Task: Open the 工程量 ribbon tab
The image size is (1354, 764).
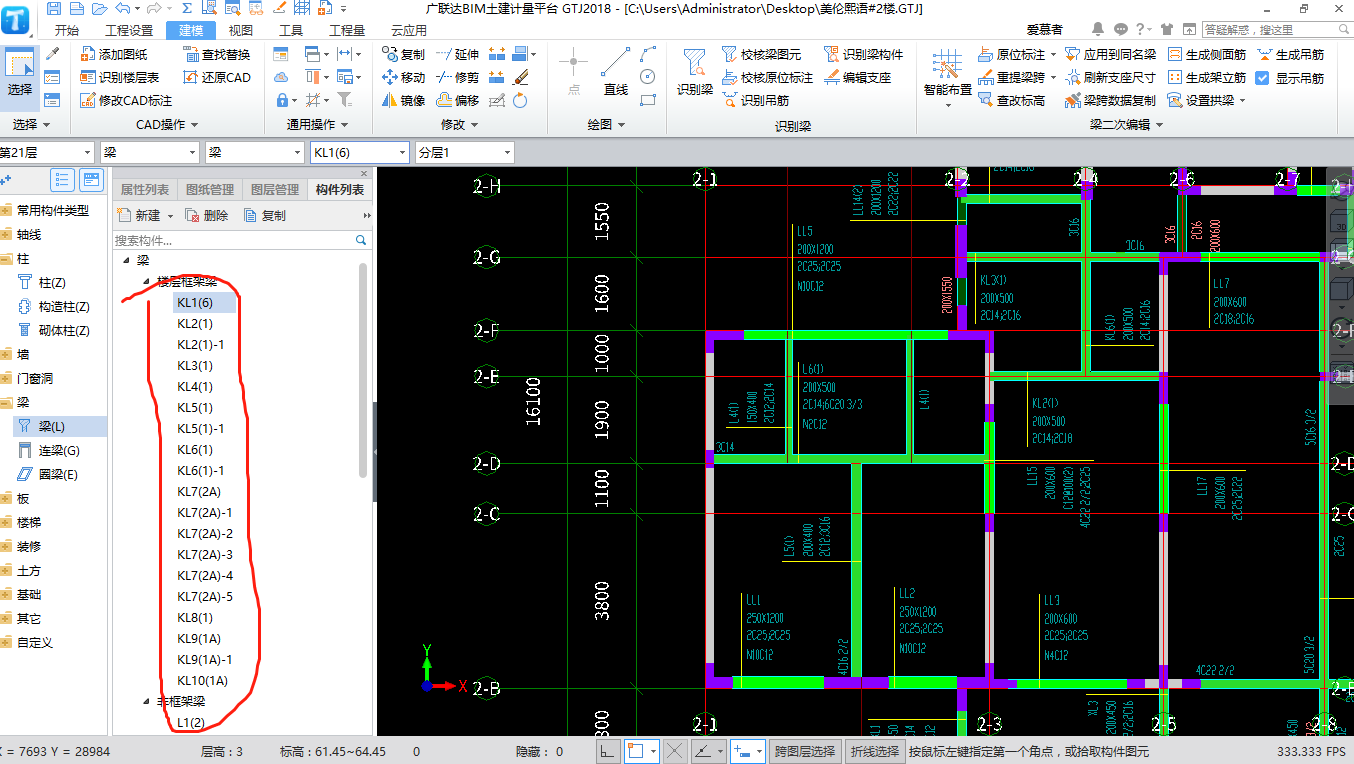Action: [x=347, y=30]
